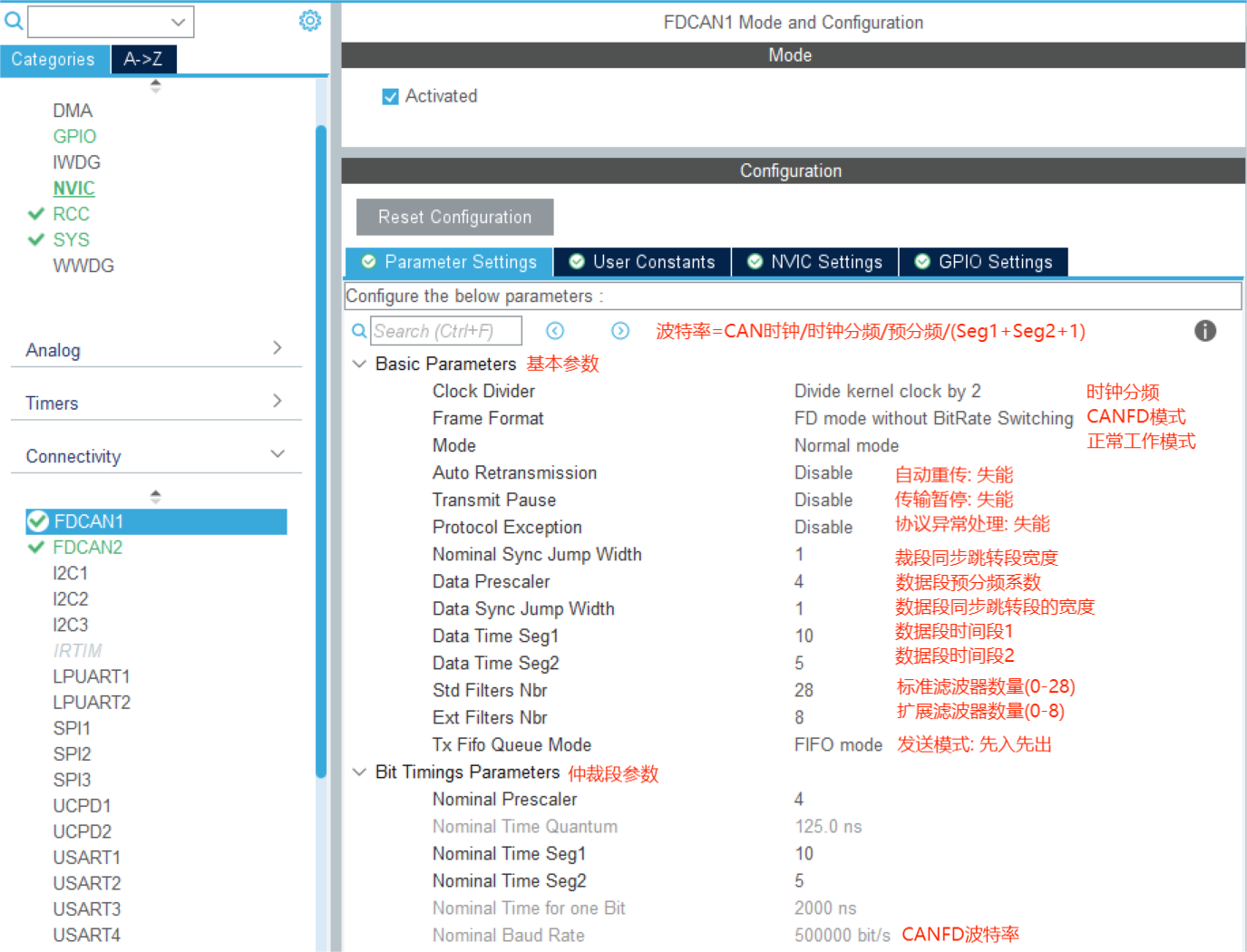Click the info icon in parameter panel
The image size is (1247, 952).
pyautogui.click(x=1204, y=331)
